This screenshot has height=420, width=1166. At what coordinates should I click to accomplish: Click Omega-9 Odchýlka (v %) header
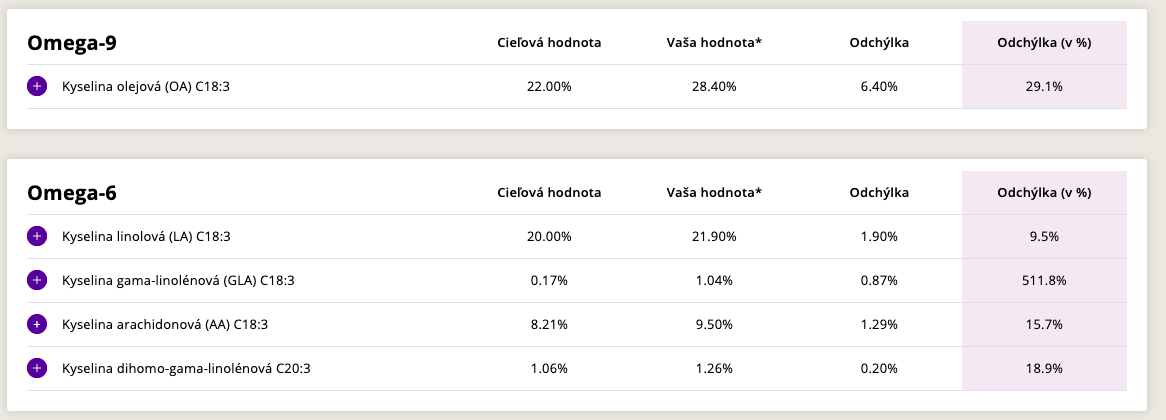1044,43
